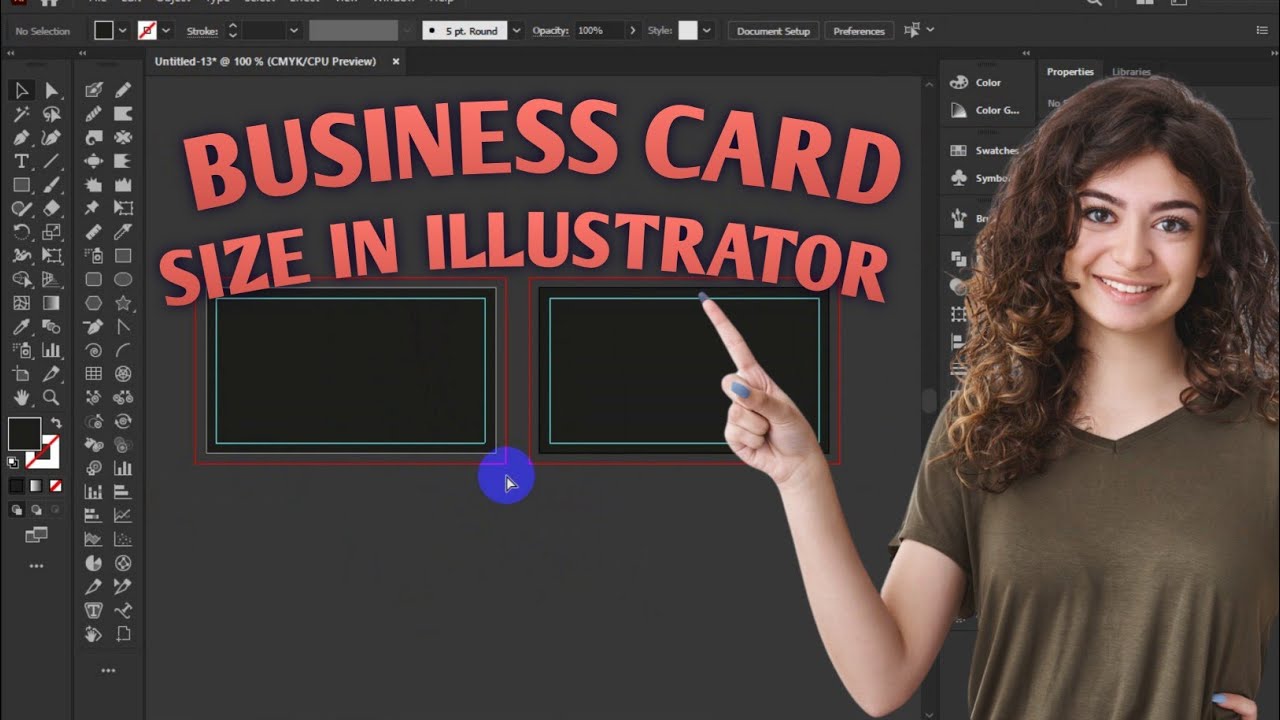Click the Opacity label link
This screenshot has width=1280, height=720.
[551, 31]
